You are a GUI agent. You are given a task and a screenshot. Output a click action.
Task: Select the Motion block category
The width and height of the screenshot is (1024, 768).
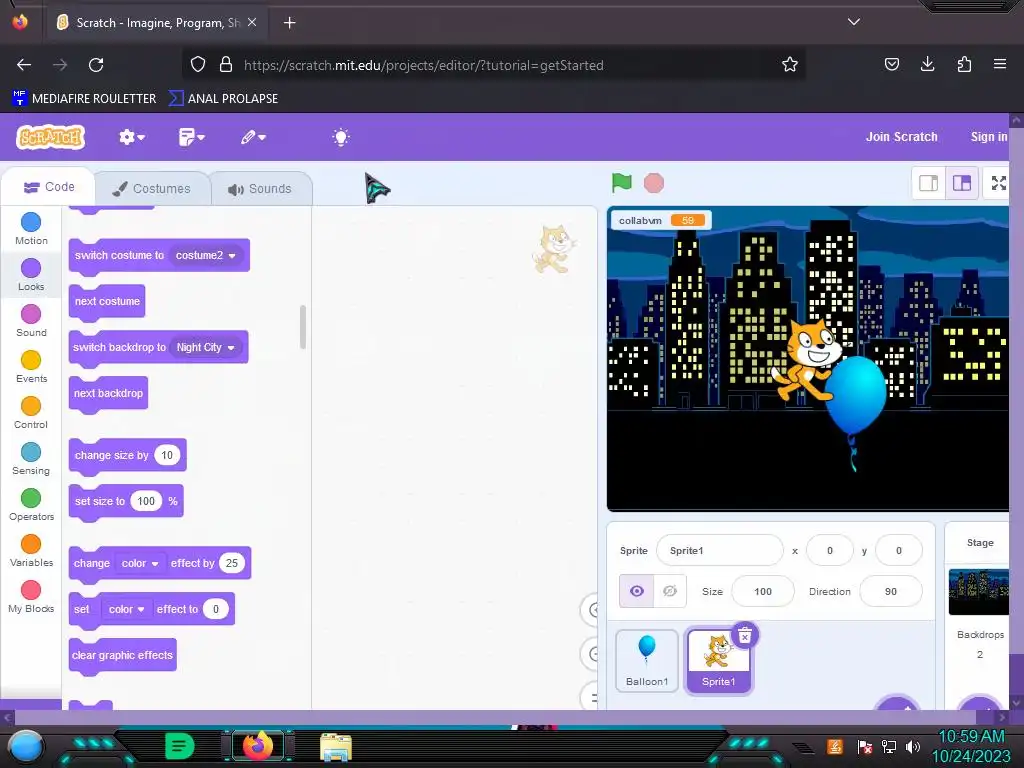(31, 229)
